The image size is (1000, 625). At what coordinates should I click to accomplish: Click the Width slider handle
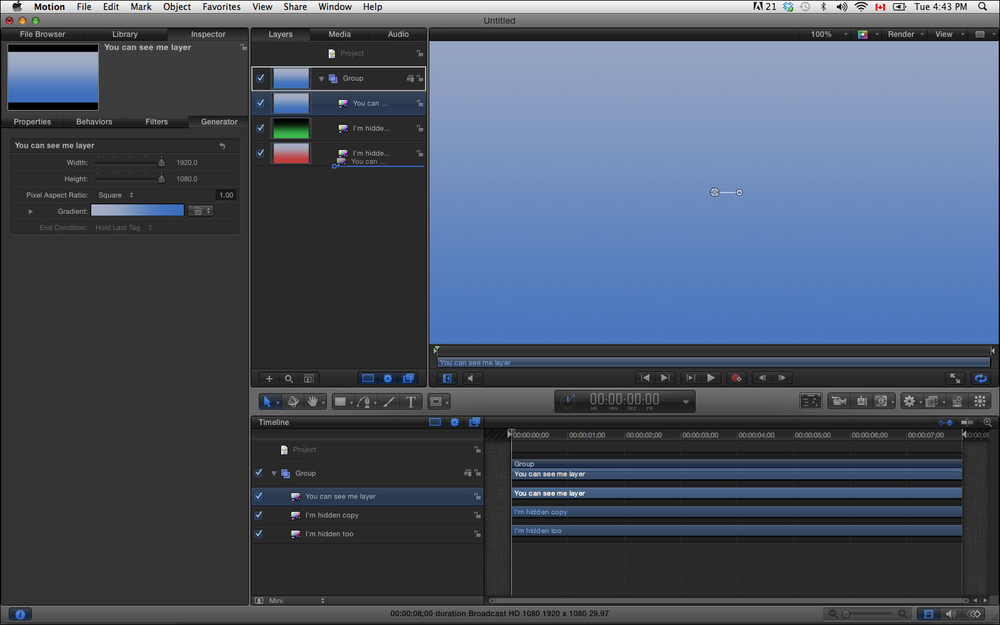click(161, 162)
